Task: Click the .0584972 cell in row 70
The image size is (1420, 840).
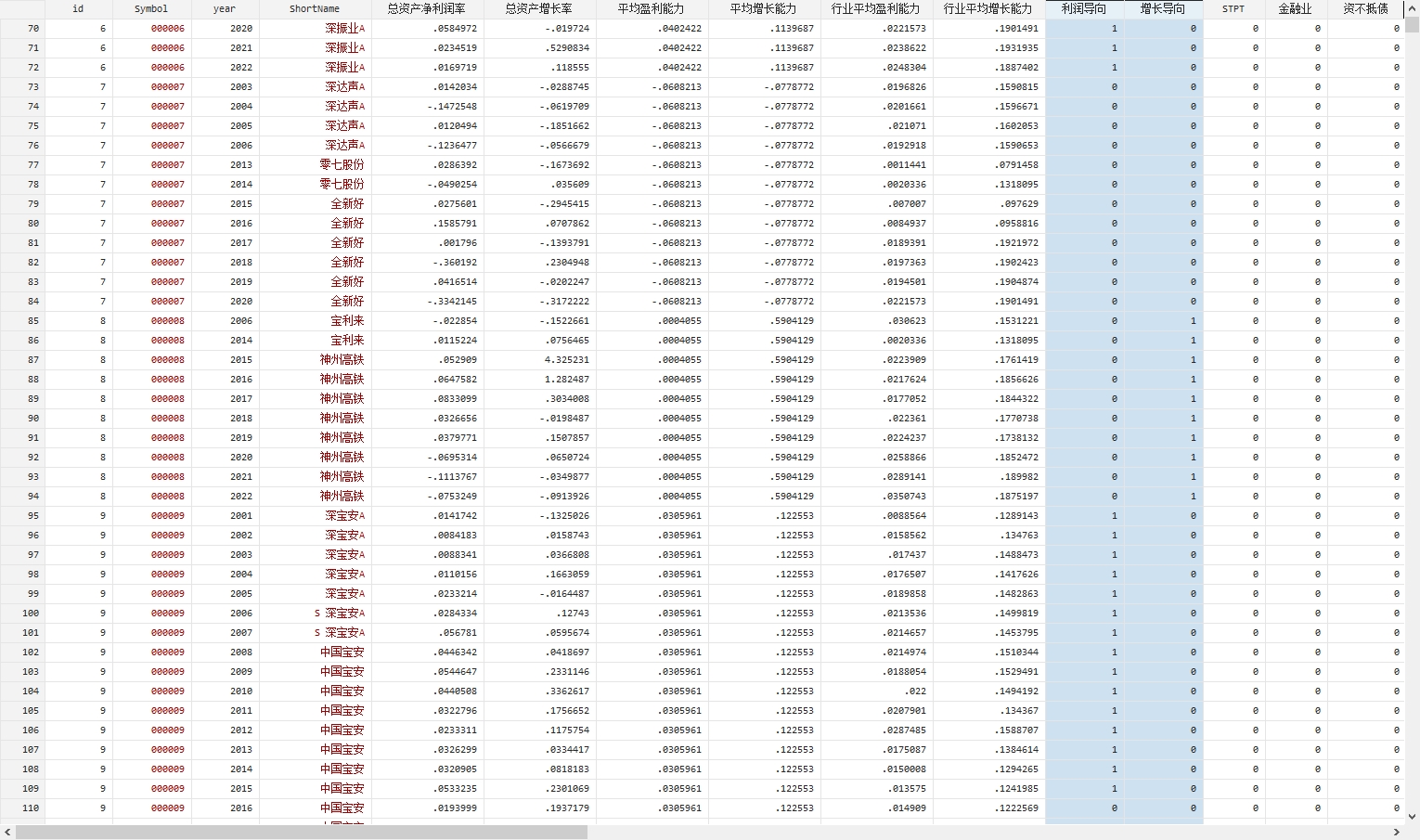Action: pos(427,29)
